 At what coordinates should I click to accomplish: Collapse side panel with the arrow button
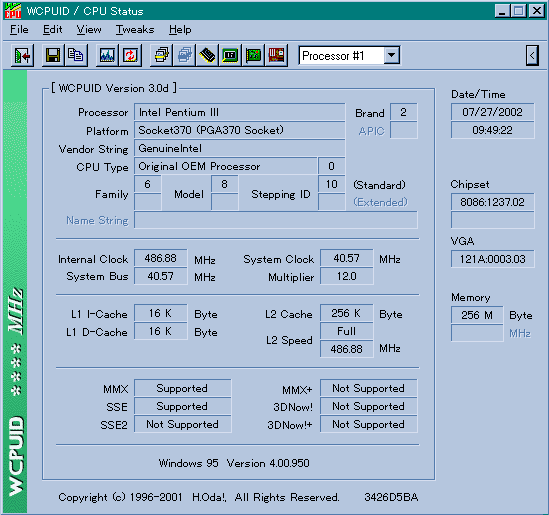click(x=532, y=55)
